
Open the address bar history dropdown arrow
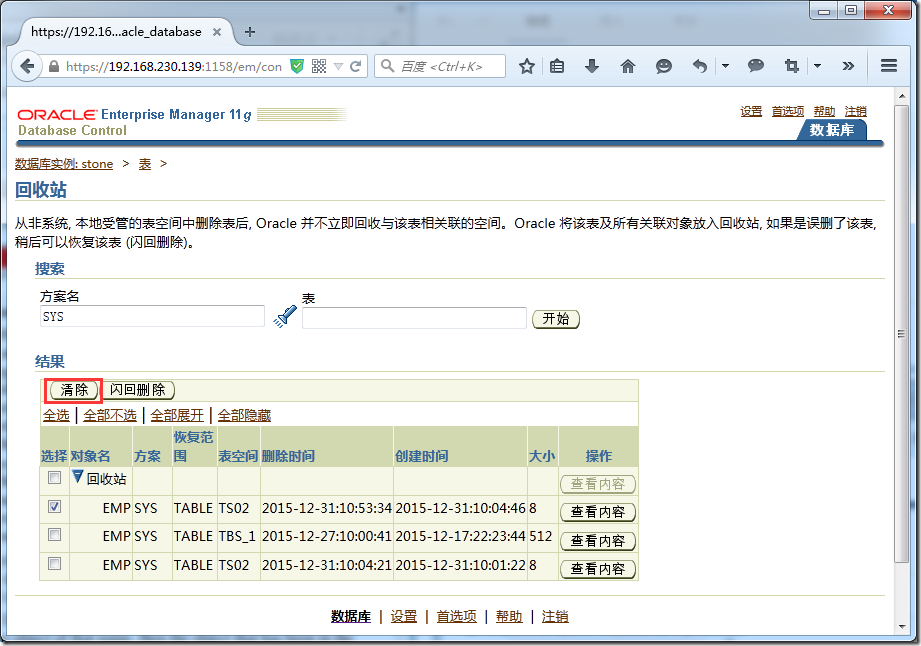coord(340,67)
